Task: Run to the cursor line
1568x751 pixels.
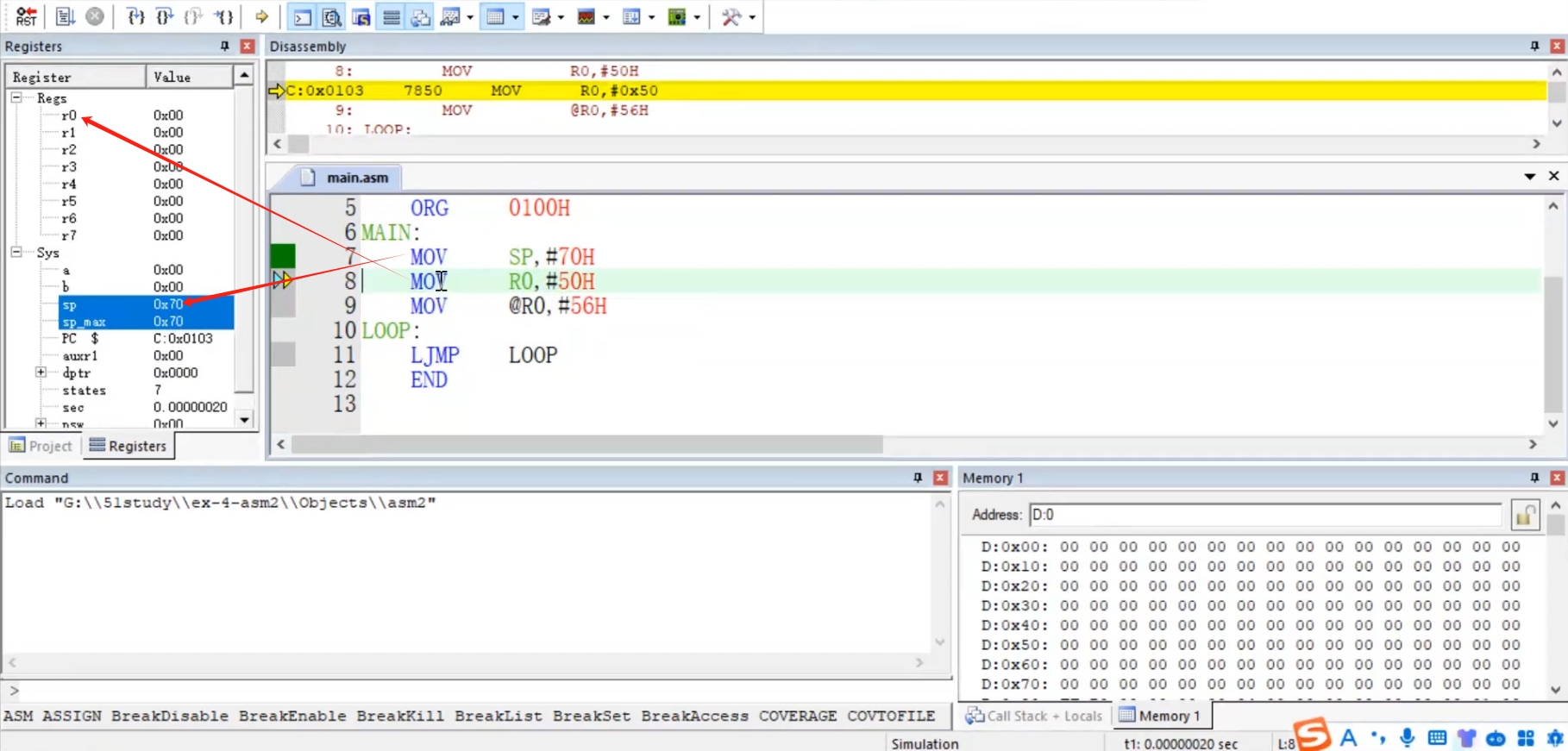Action: click(223, 16)
